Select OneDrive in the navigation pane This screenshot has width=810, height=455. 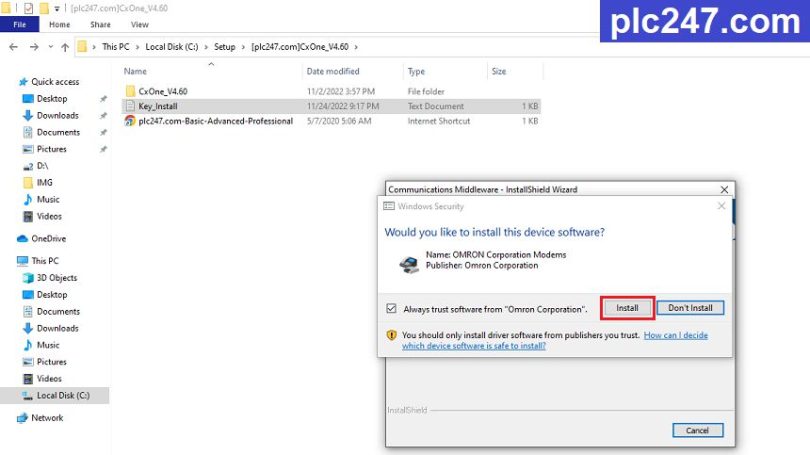tap(49, 239)
